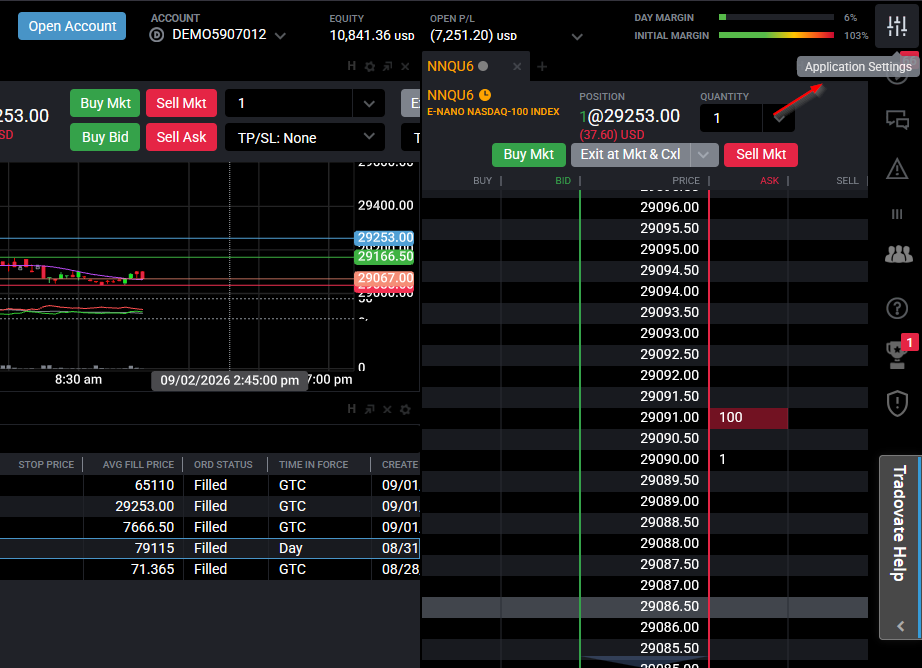Select the order row with Day time in force
The height and width of the screenshot is (668, 922).
(210, 548)
